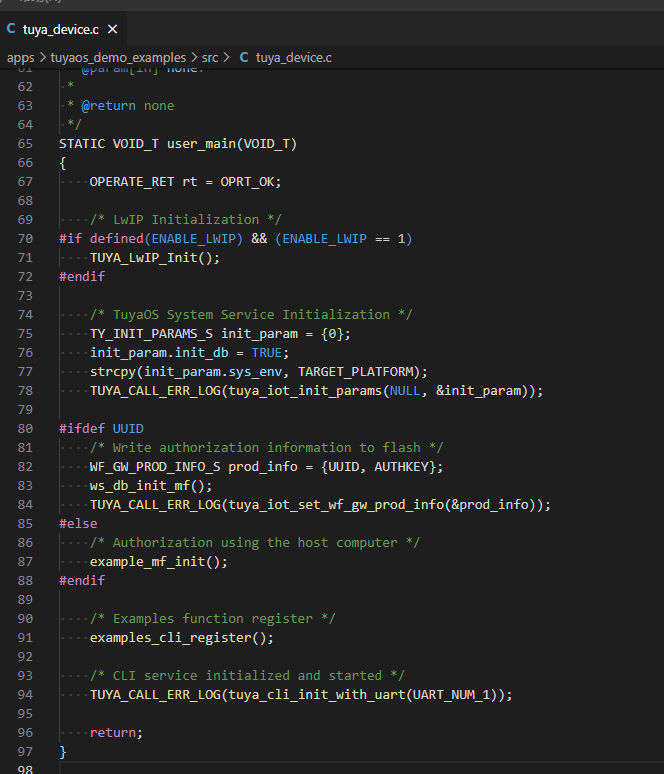Image resolution: width=664 pixels, height=774 pixels.
Task: Click the @return doc tag
Action: coord(109,106)
